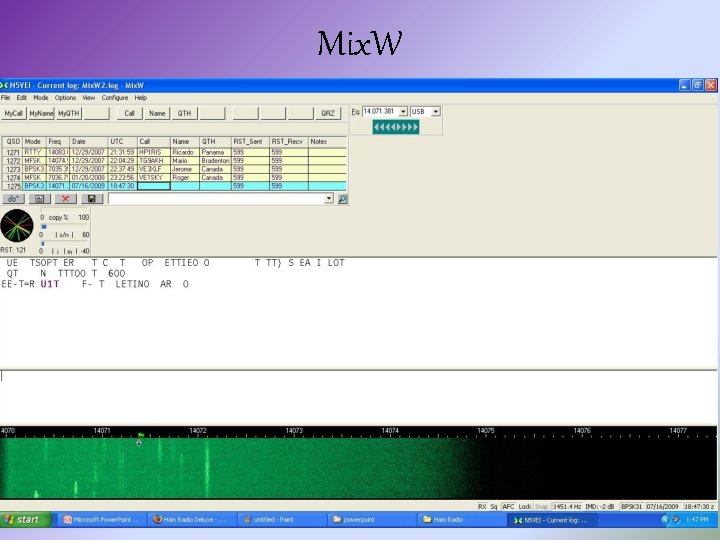The height and width of the screenshot is (540, 720).
Task: Click the far-left frequency step-down arrow
Action: 376,127
